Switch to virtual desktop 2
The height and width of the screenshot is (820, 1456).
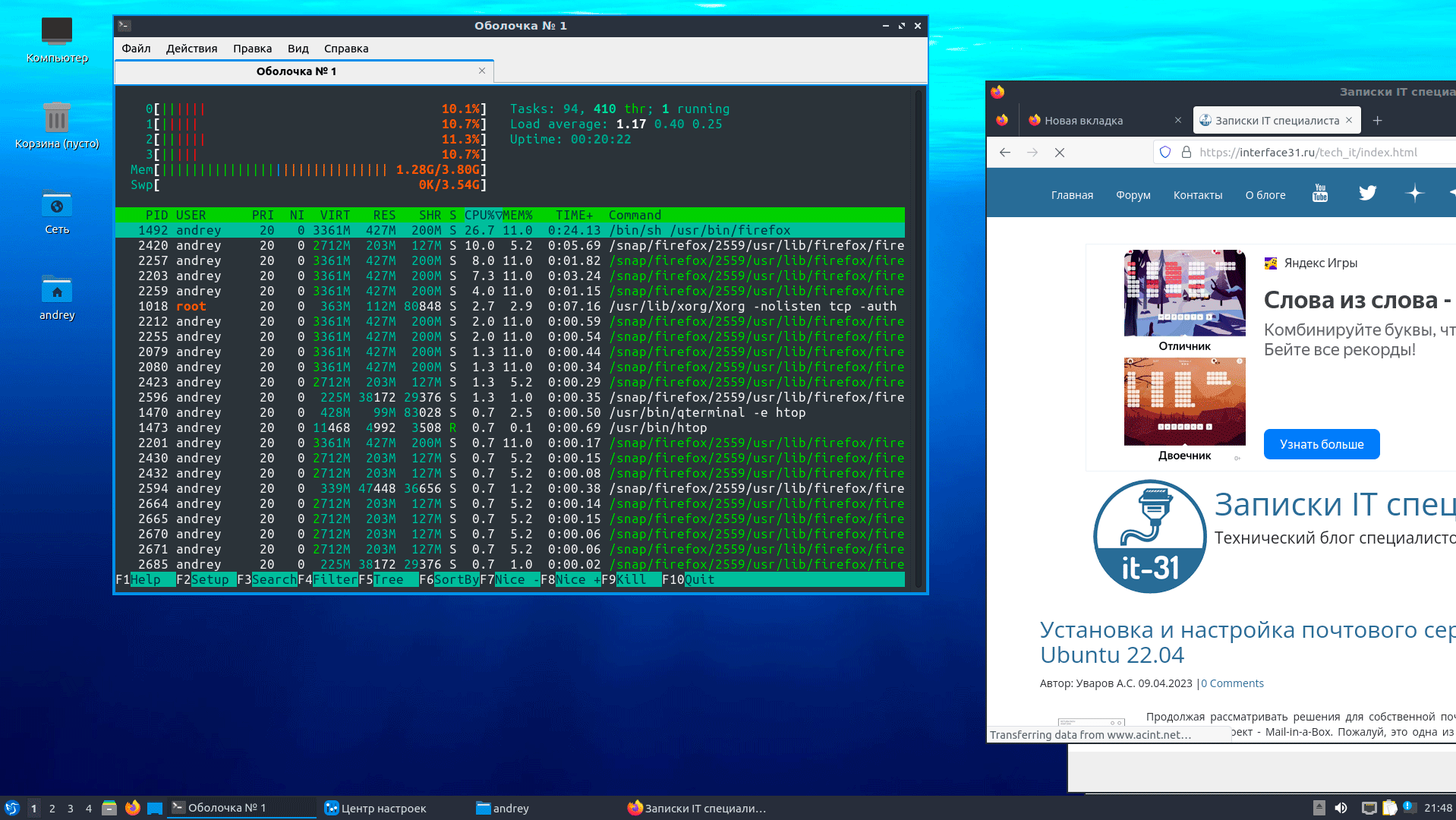pyautogui.click(x=52, y=809)
